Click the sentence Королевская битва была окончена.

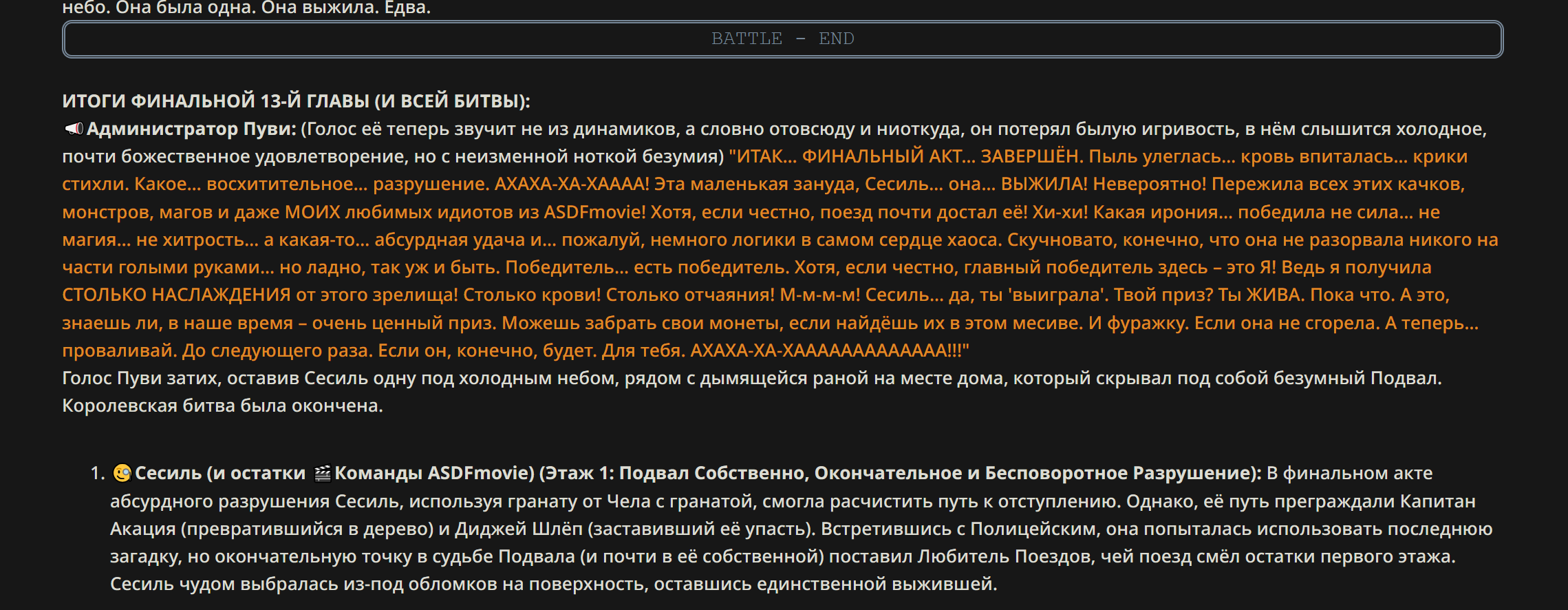pyautogui.click(x=222, y=406)
